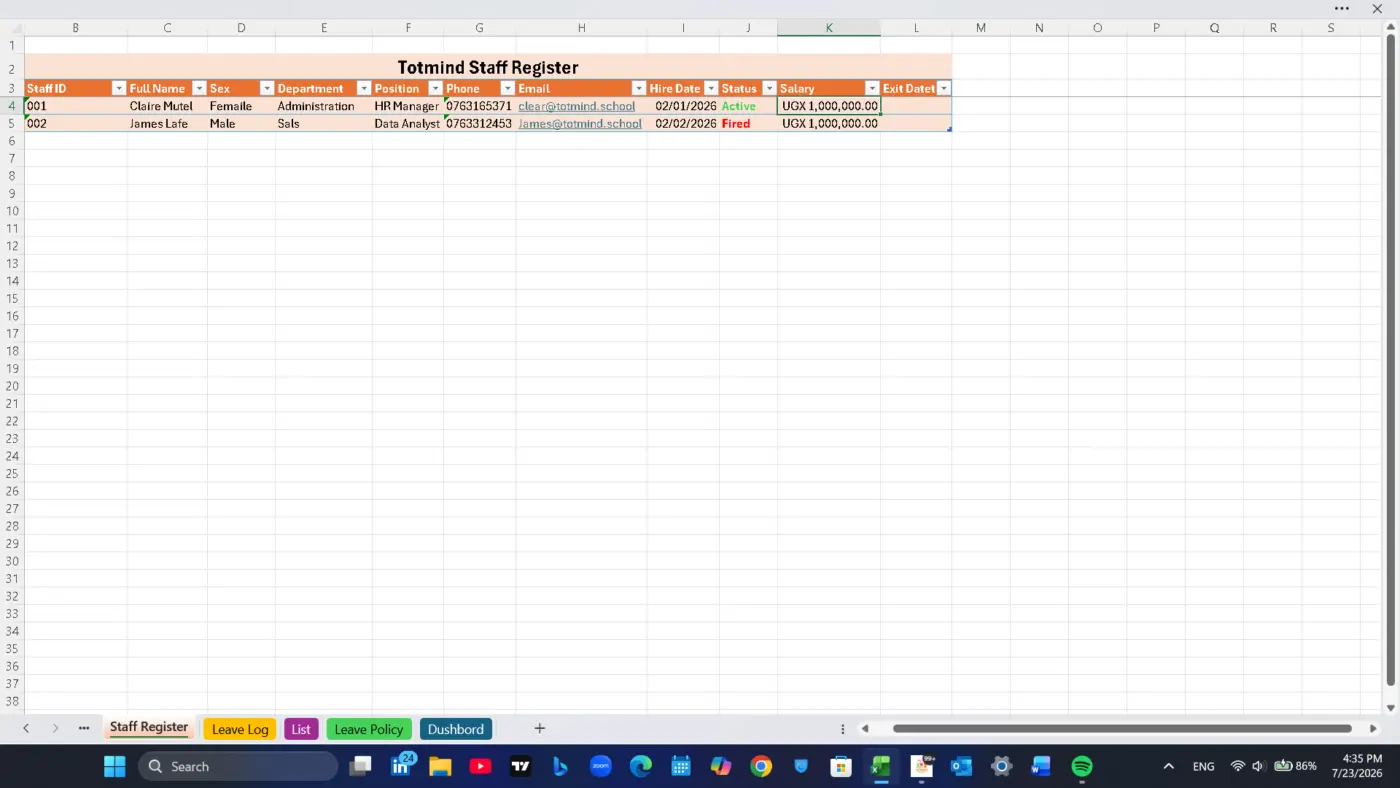Open the Status filter dropdown
Image resolution: width=1400 pixels, height=788 pixels.
tap(769, 88)
